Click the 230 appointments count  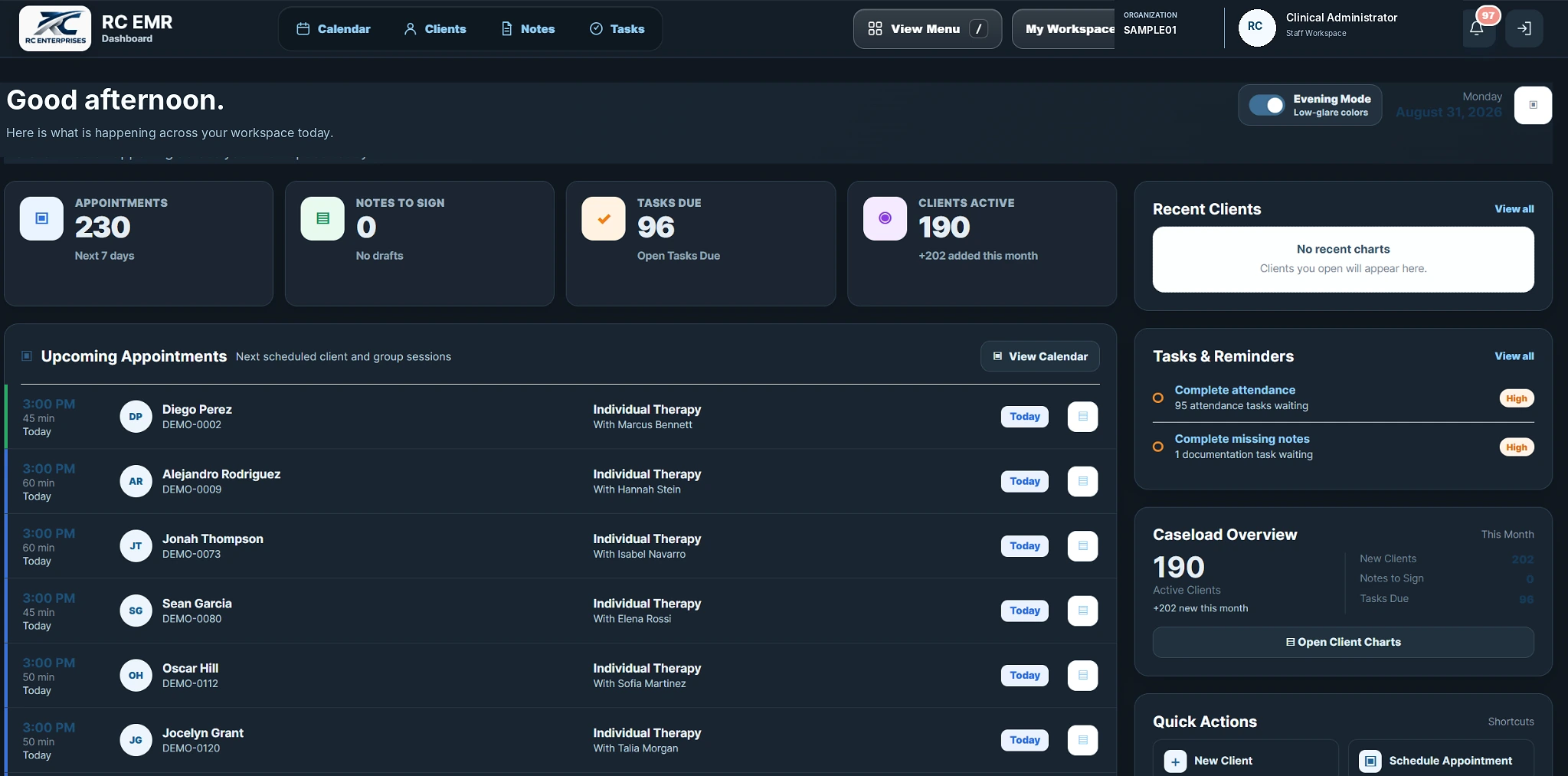click(x=103, y=227)
